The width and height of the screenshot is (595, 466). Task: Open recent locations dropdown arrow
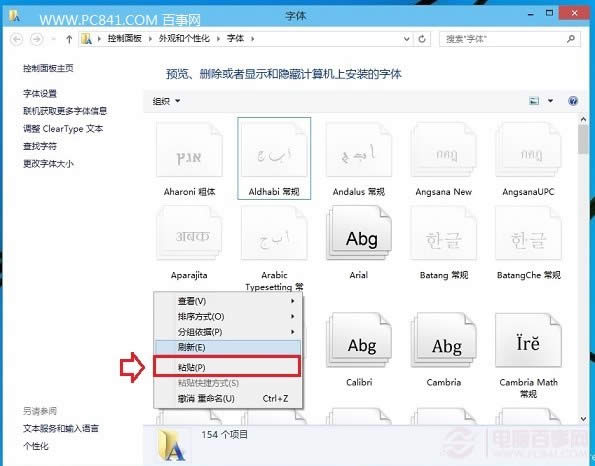(x=53, y=39)
